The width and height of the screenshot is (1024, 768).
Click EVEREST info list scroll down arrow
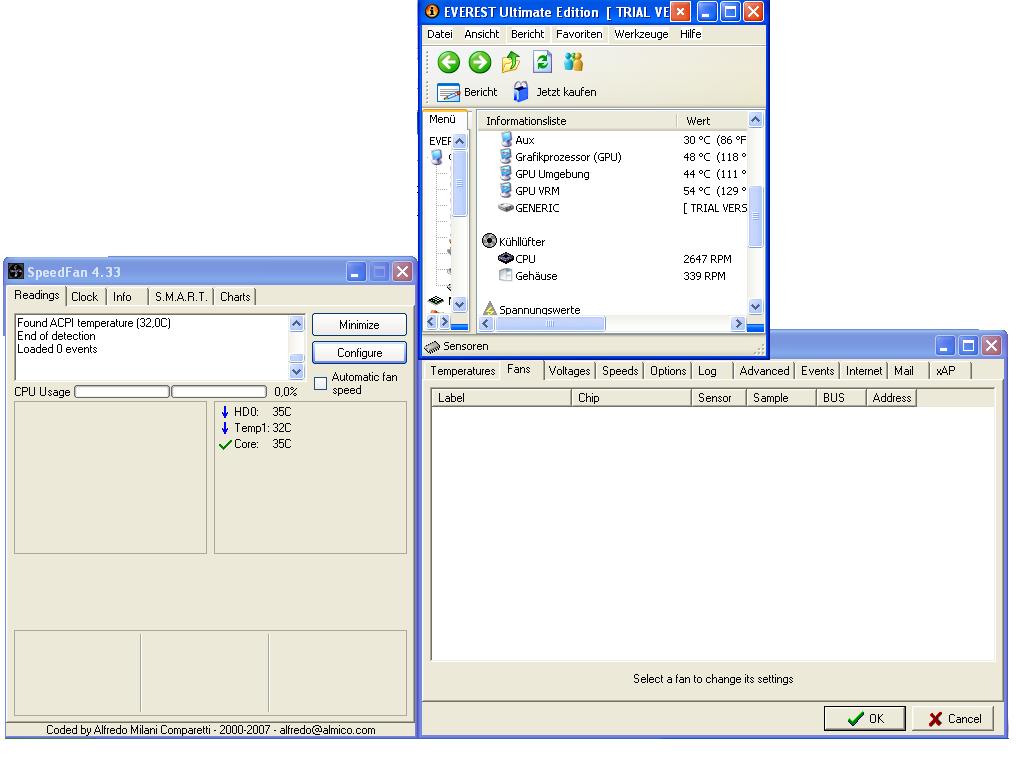click(x=756, y=306)
